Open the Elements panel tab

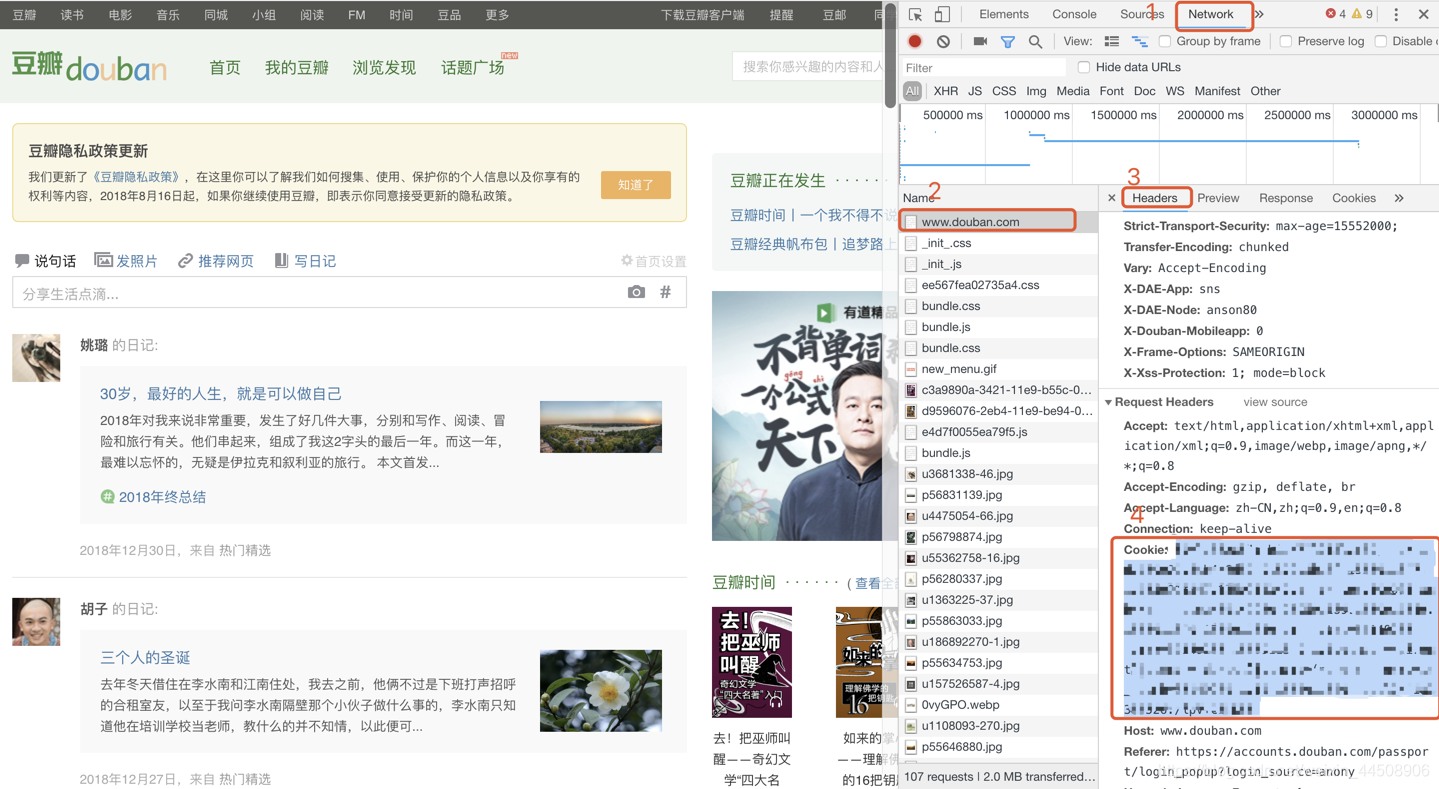tap(1004, 14)
